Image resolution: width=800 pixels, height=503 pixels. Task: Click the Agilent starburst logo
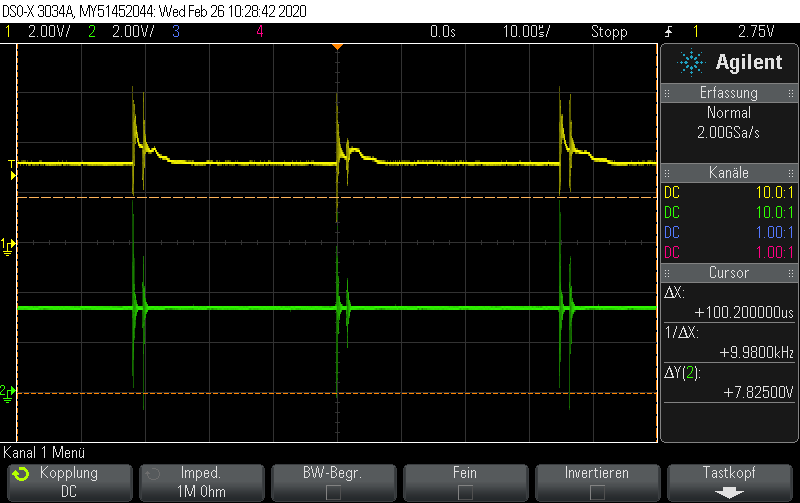click(x=691, y=63)
